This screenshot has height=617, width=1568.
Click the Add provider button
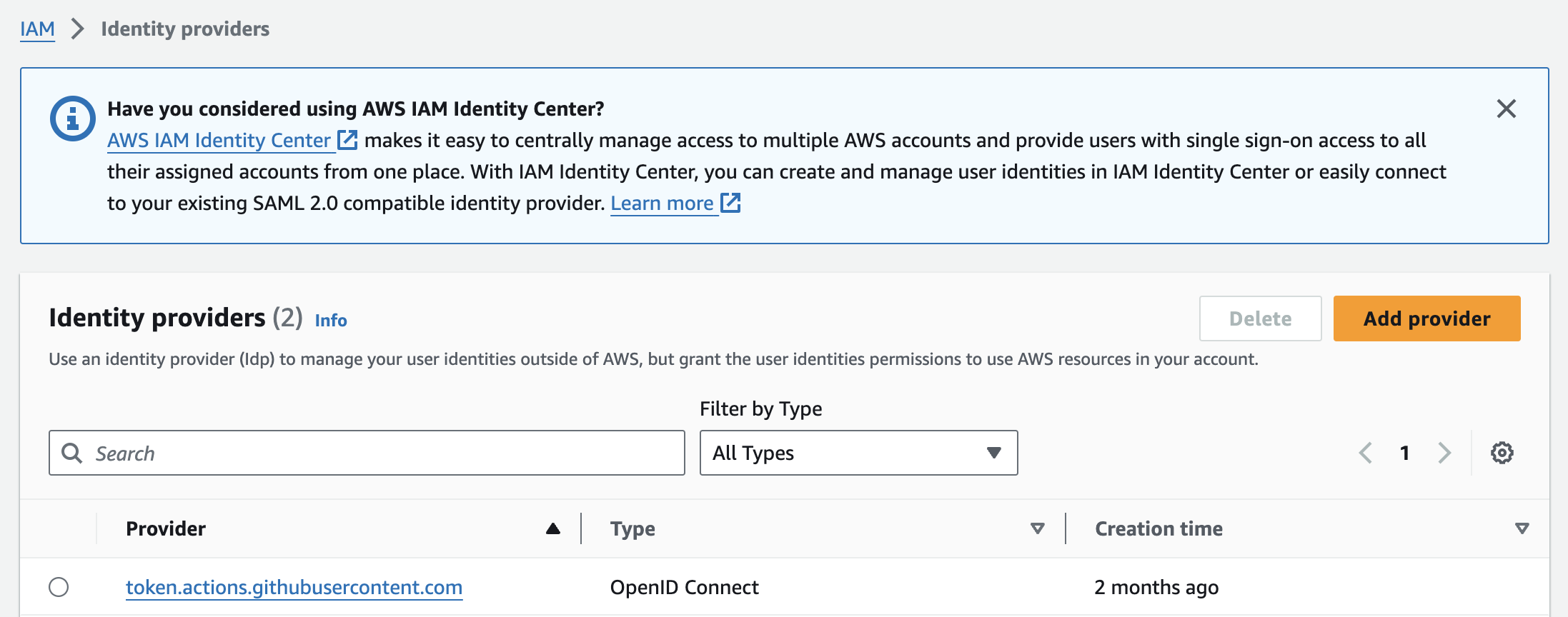point(1426,318)
